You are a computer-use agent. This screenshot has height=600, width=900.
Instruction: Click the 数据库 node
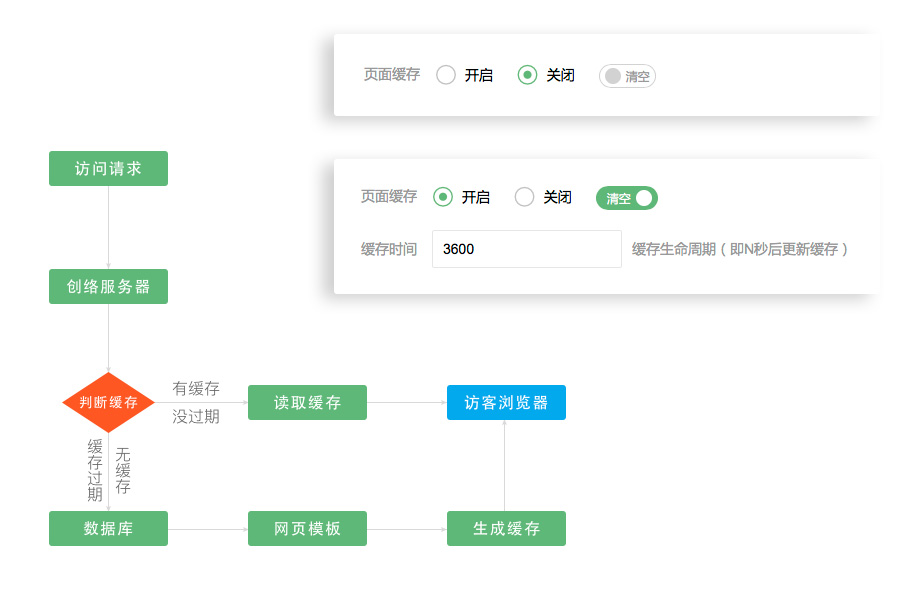click(x=108, y=528)
